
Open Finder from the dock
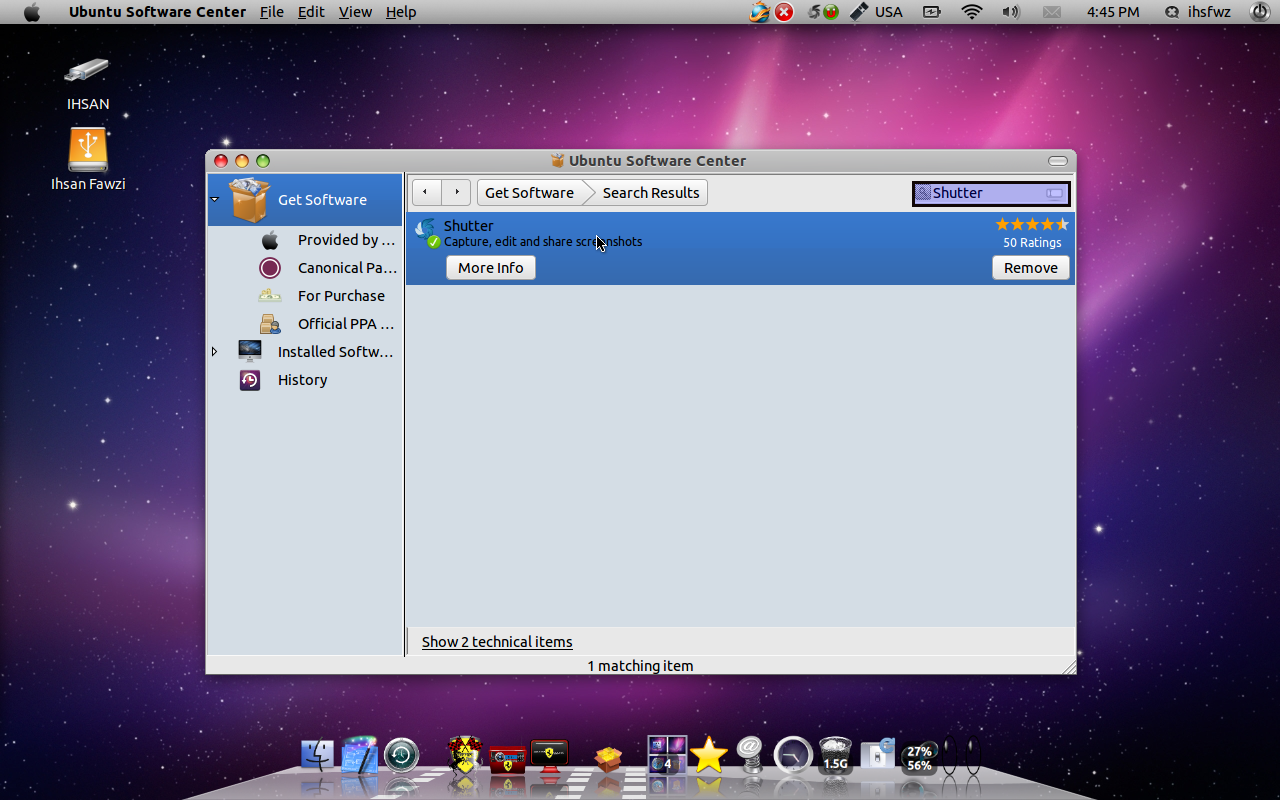318,755
